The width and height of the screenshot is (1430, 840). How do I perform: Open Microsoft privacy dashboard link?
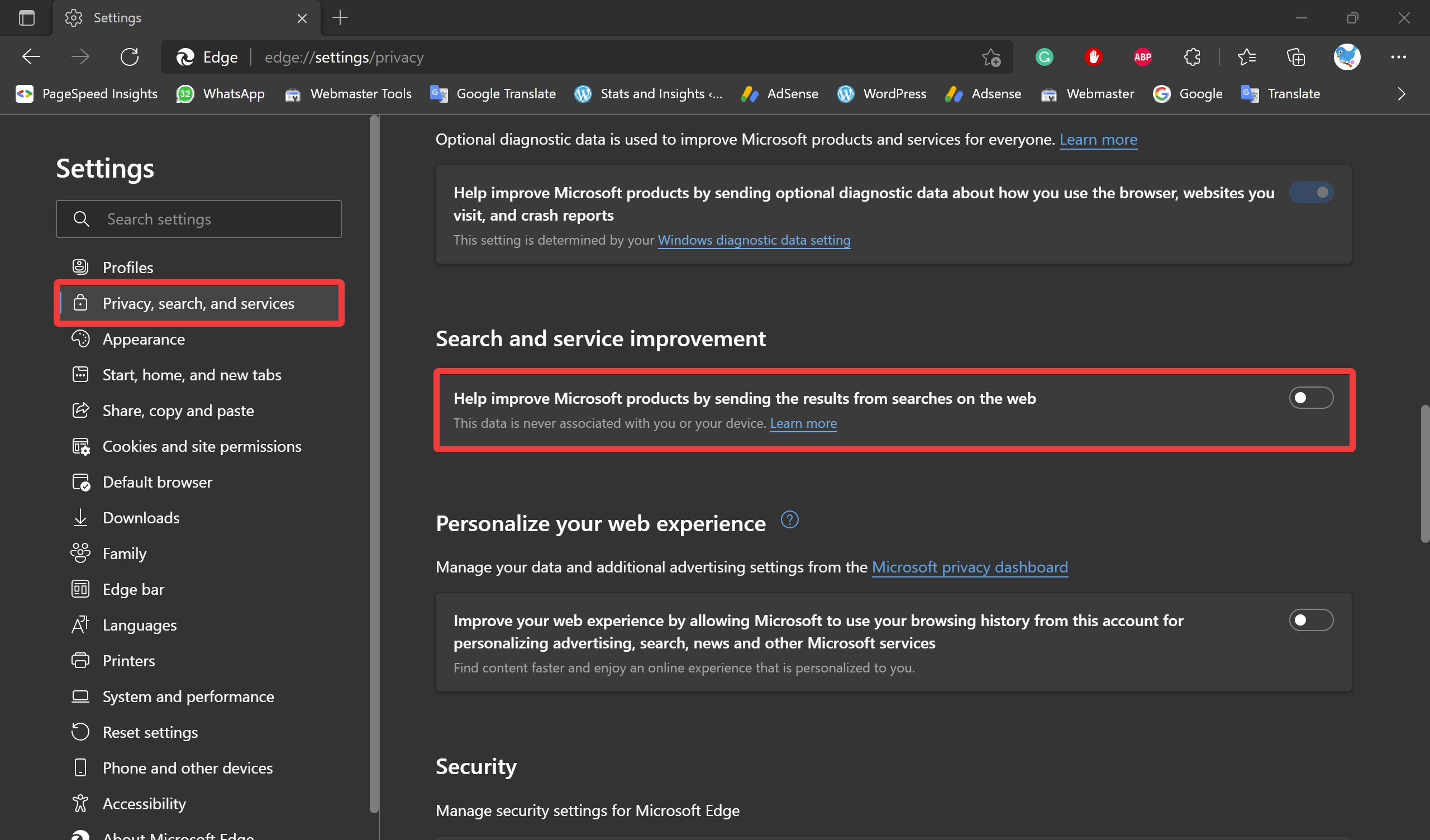969,566
